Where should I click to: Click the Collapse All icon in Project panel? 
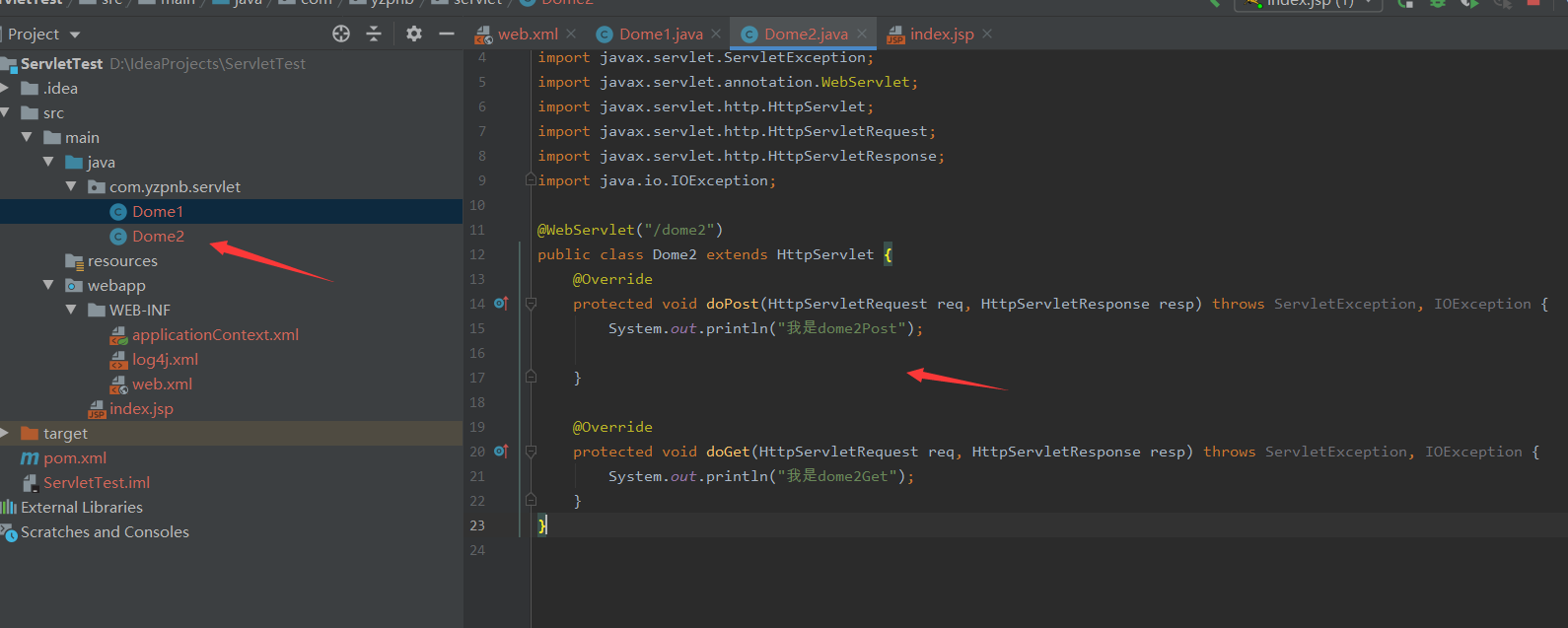374,34
